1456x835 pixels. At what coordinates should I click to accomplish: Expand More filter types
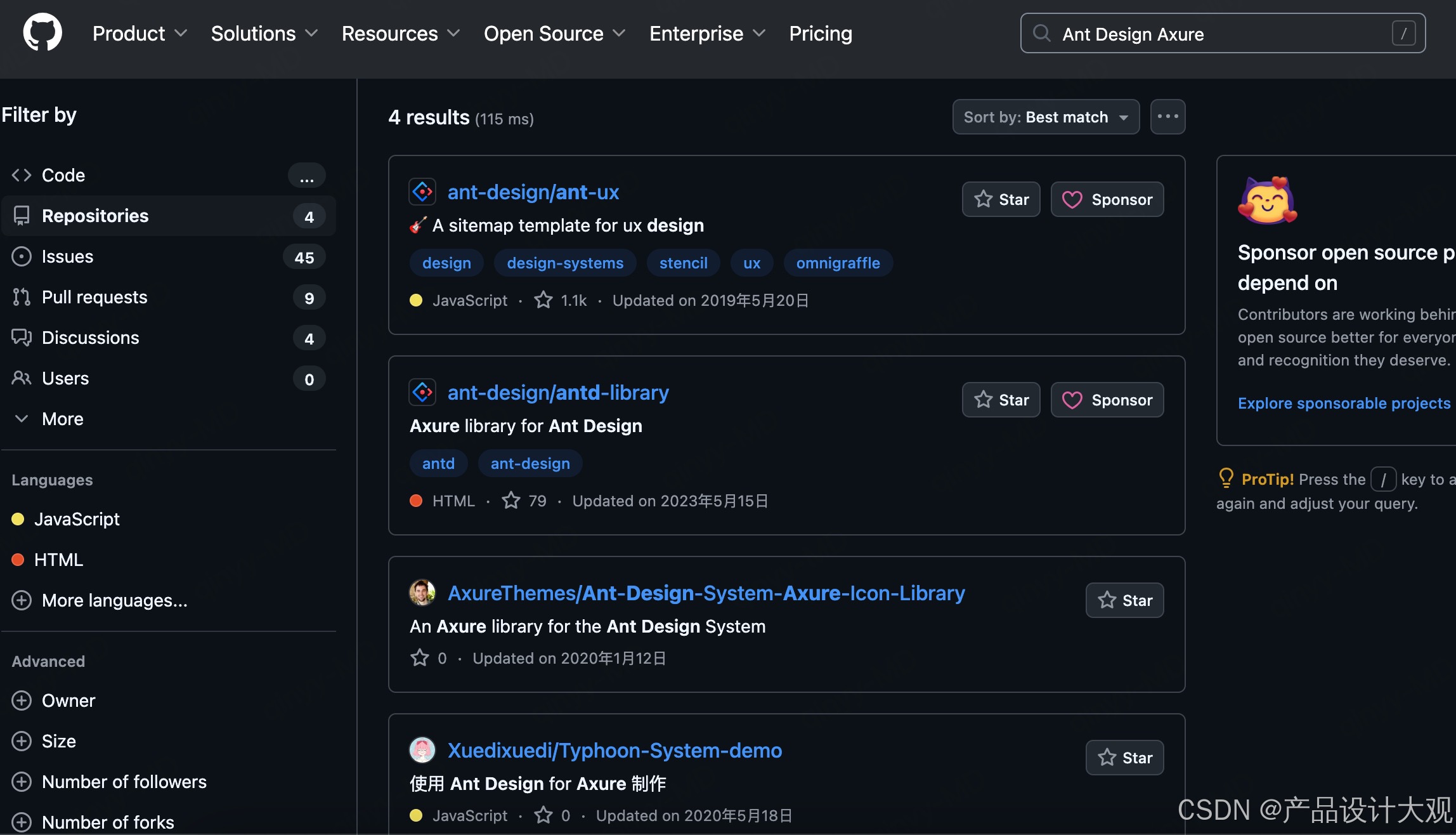(x=62, y=419)
